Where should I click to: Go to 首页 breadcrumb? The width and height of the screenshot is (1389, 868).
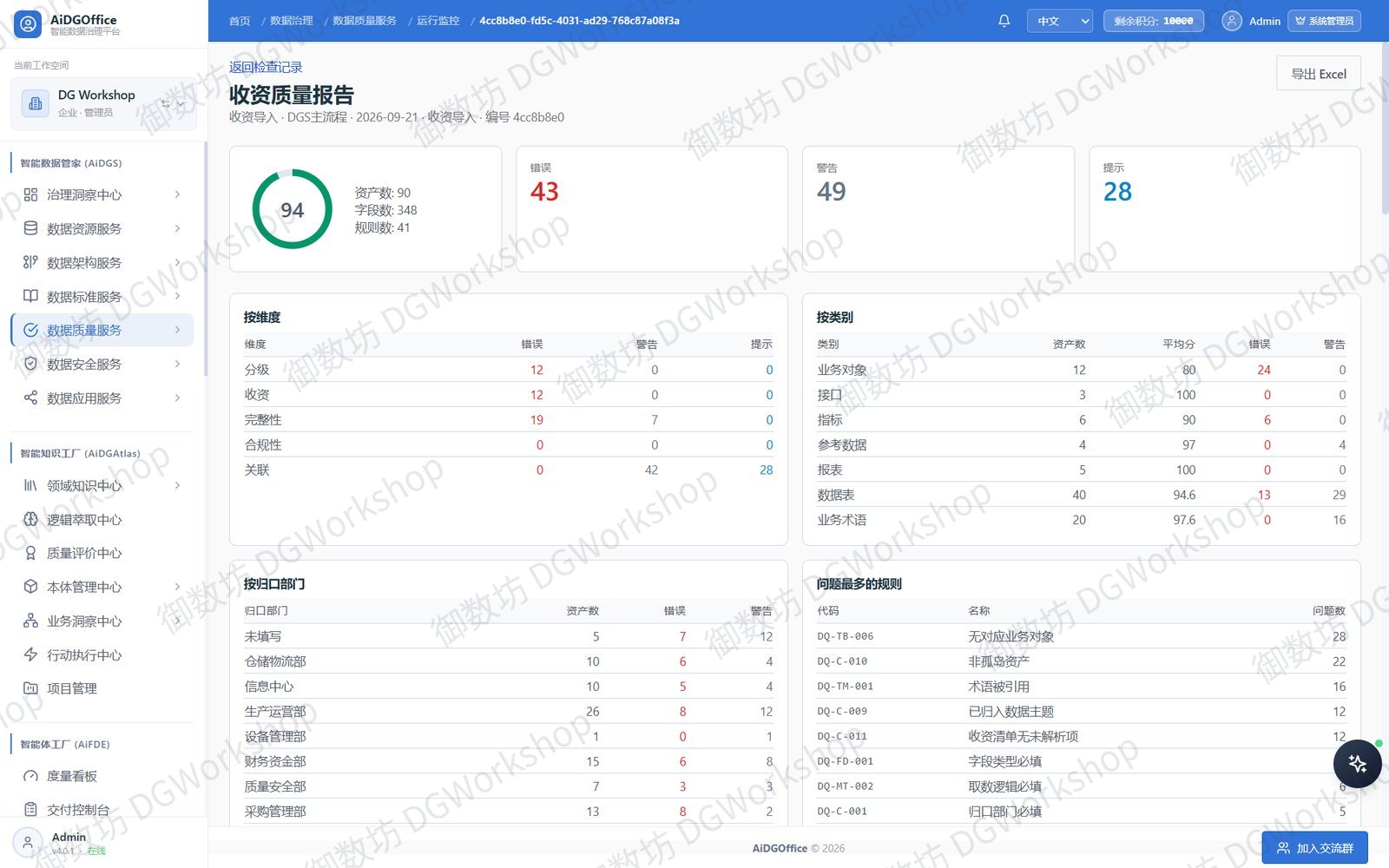tap(240, 21)
